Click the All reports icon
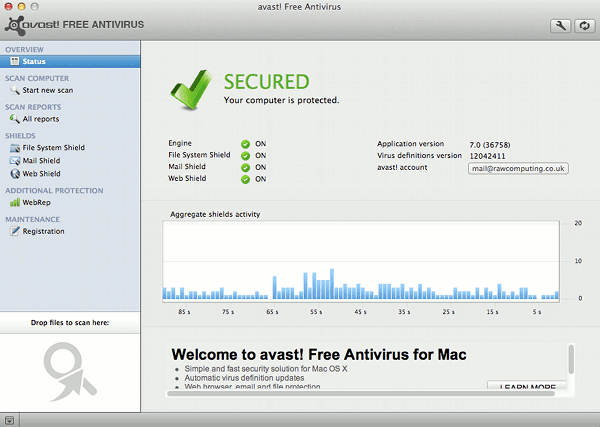 coord(15,119)
